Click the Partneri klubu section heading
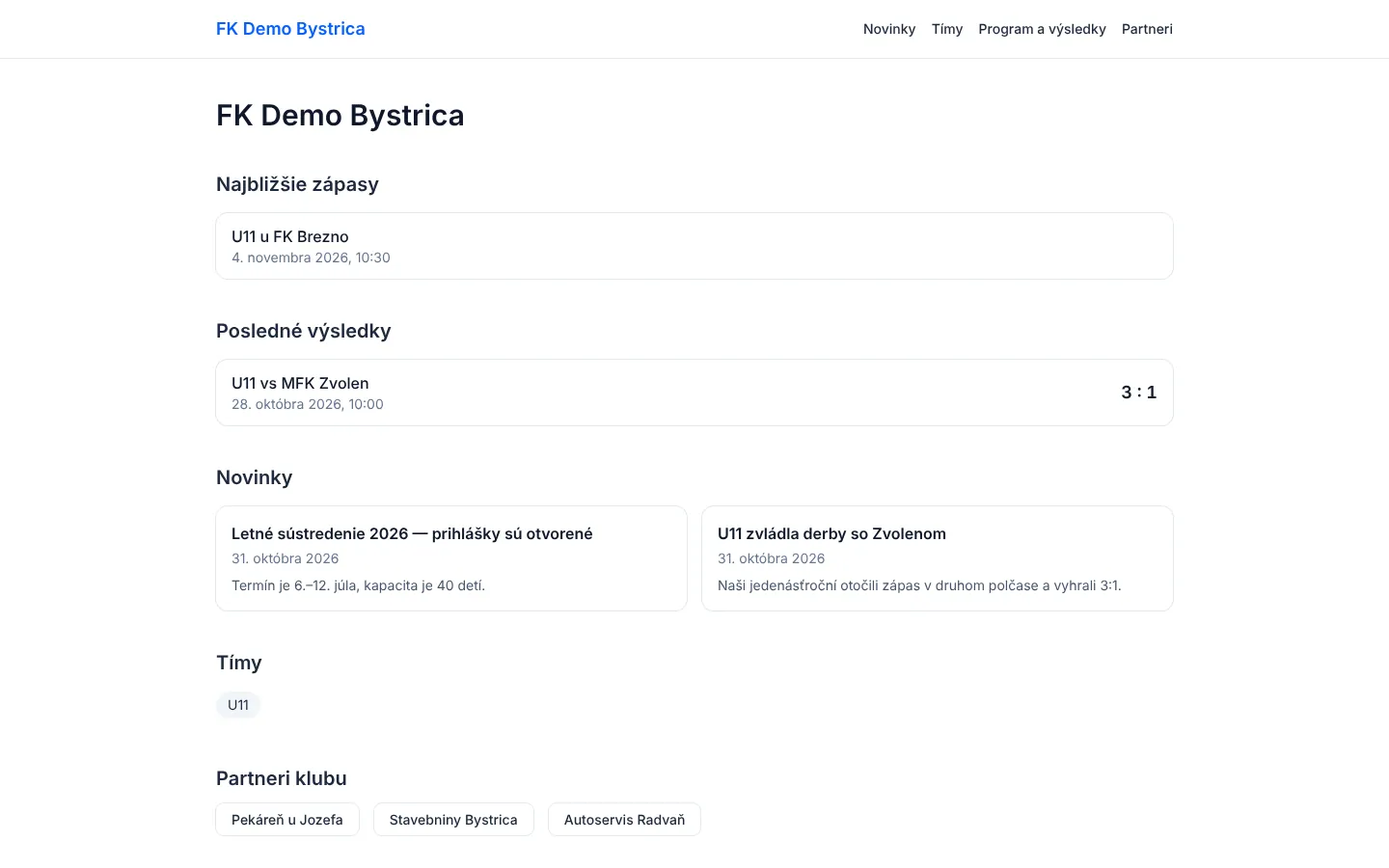Viewport: 1389px width, 868px height. click(x=282, y=778)
